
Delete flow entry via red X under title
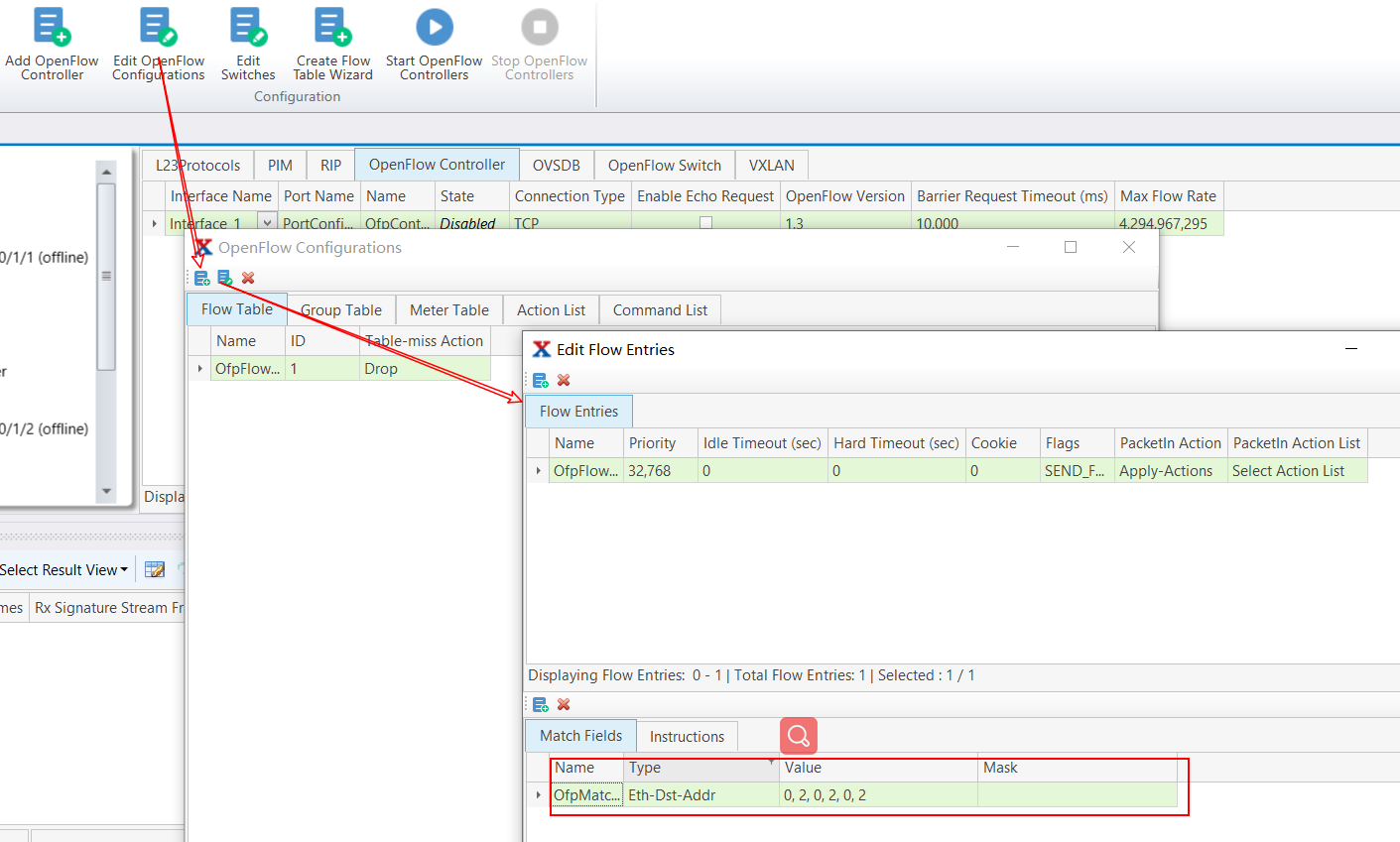tap(564, 380)
